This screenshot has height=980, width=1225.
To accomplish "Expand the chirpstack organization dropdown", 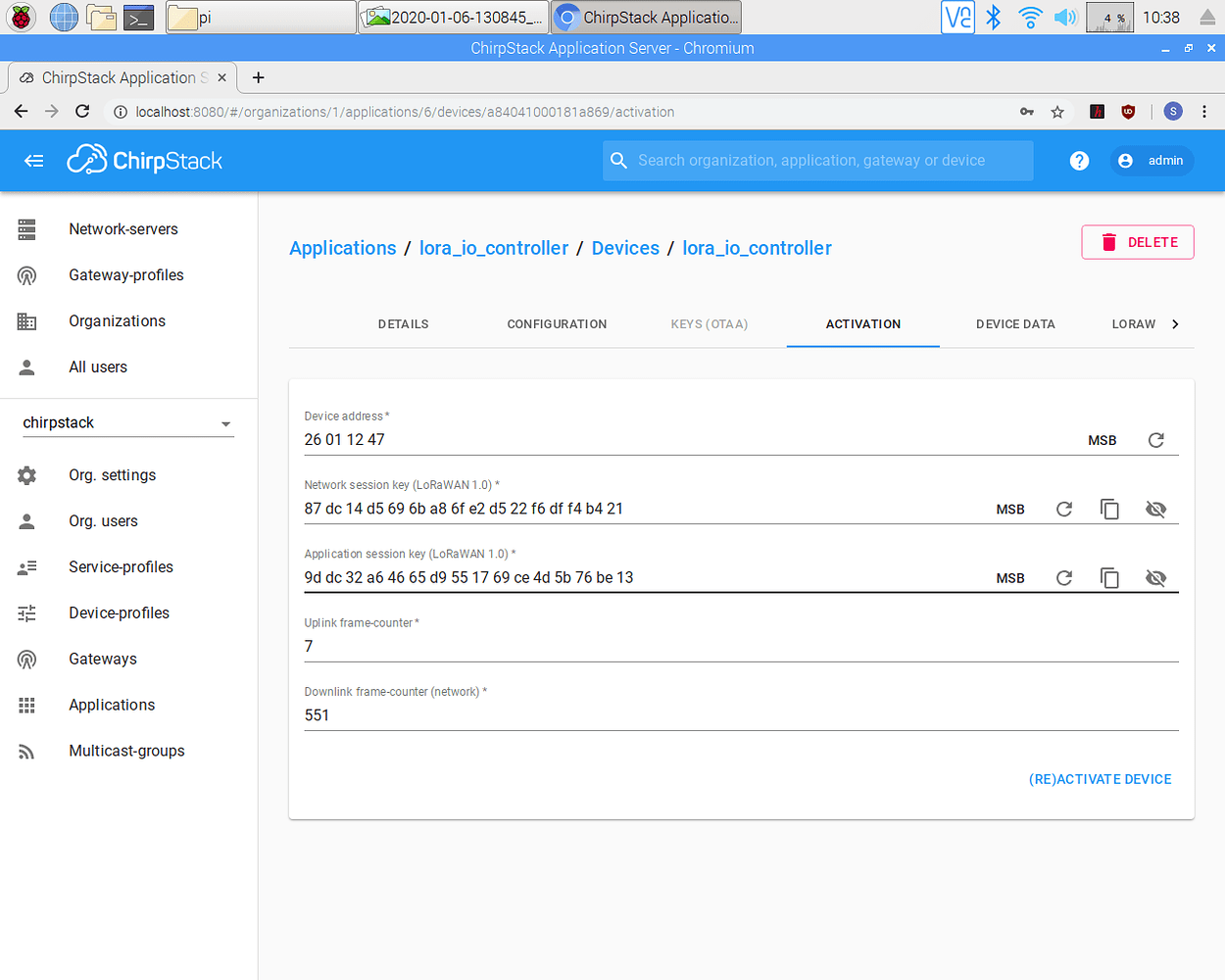I will (128, 423).
